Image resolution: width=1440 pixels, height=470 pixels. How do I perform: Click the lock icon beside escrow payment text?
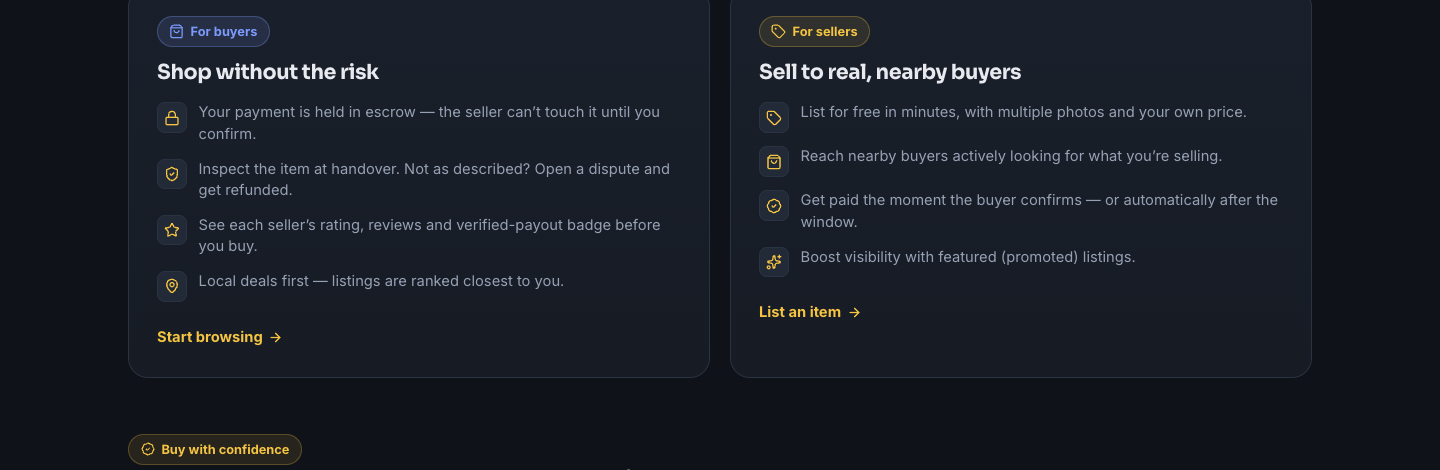click(x=172, y=118)
